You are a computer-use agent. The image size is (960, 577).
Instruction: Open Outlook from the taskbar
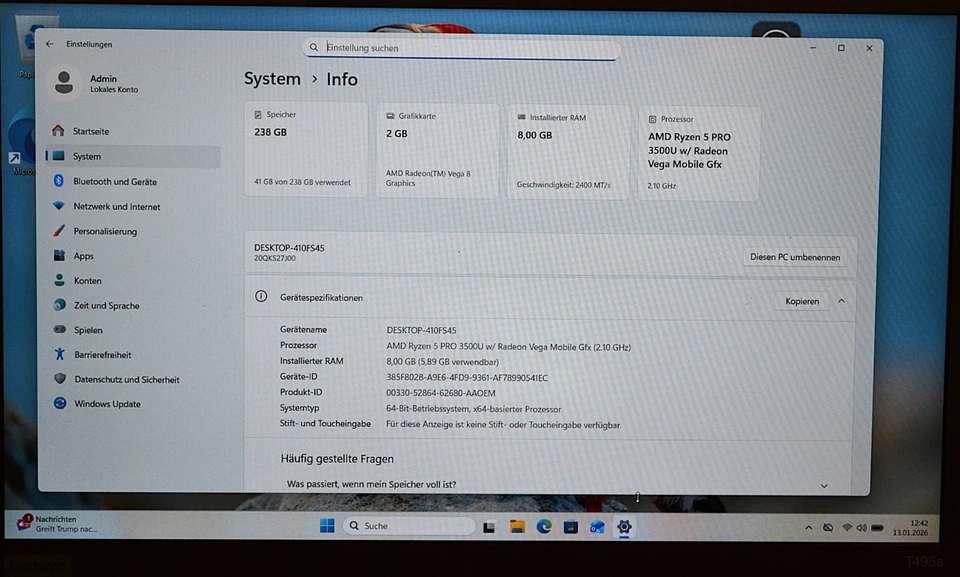(597, 527)
